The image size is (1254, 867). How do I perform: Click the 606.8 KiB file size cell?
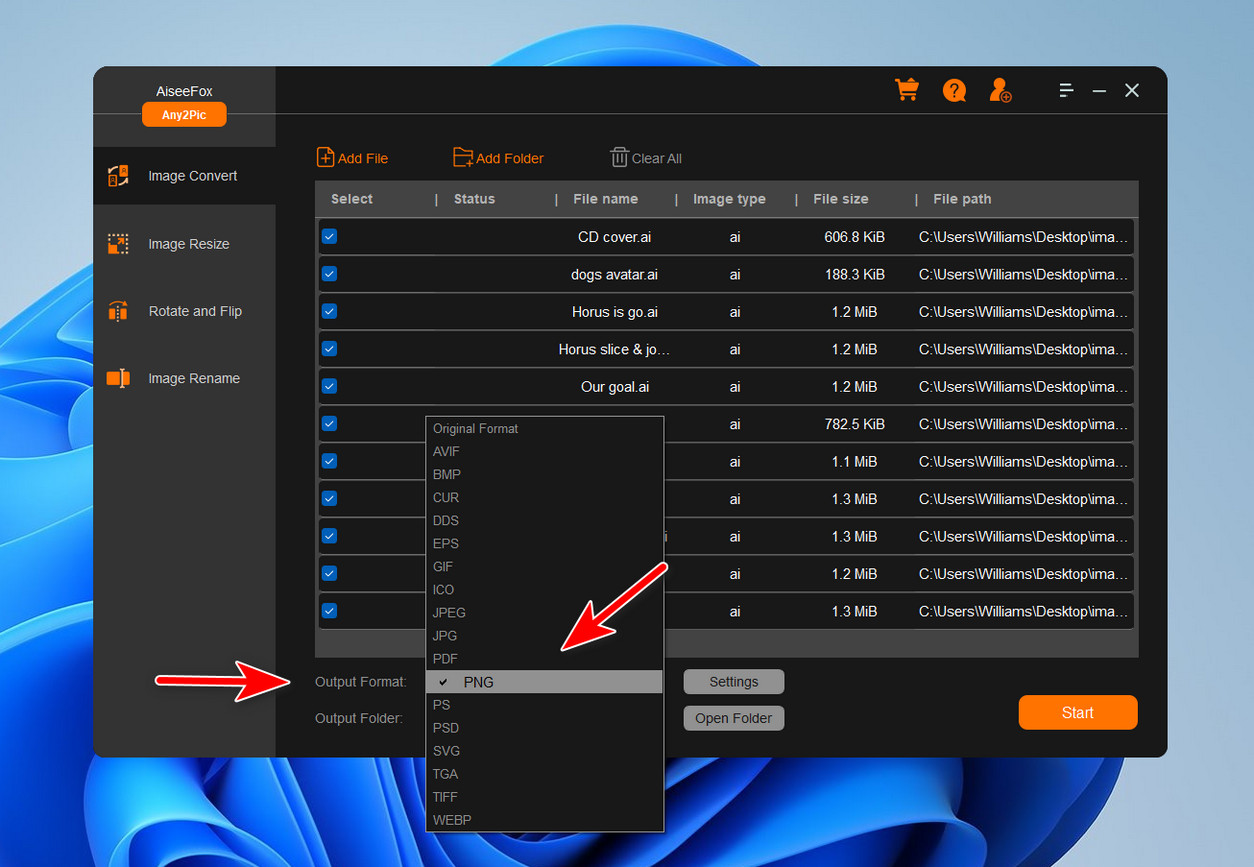pyautogui.click(x=854, y=237)
